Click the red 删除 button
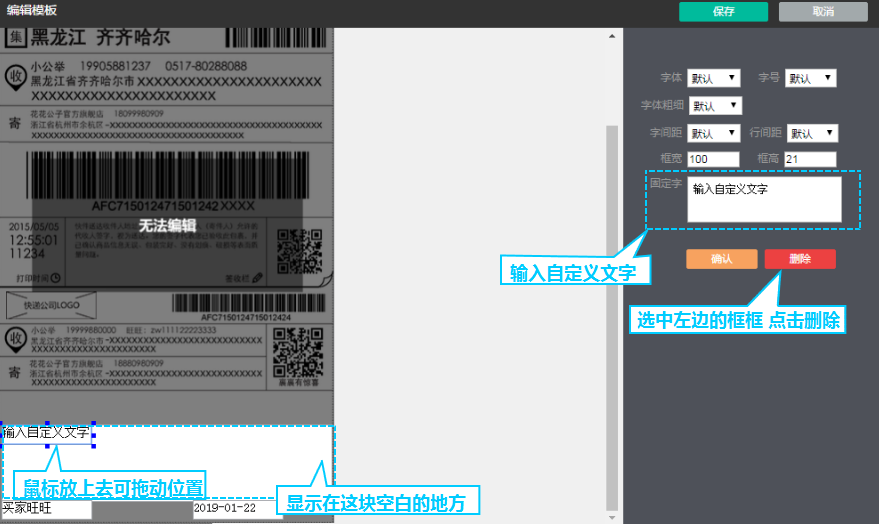879x524 pixels. pos(800,259)
